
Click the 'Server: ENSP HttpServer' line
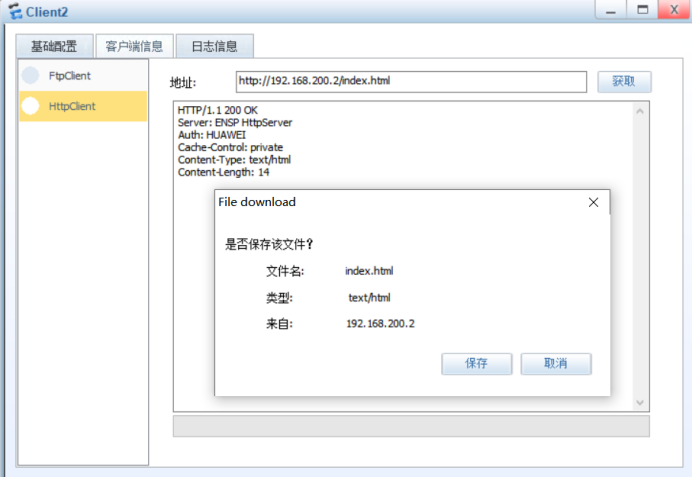[x=235, y=122]
